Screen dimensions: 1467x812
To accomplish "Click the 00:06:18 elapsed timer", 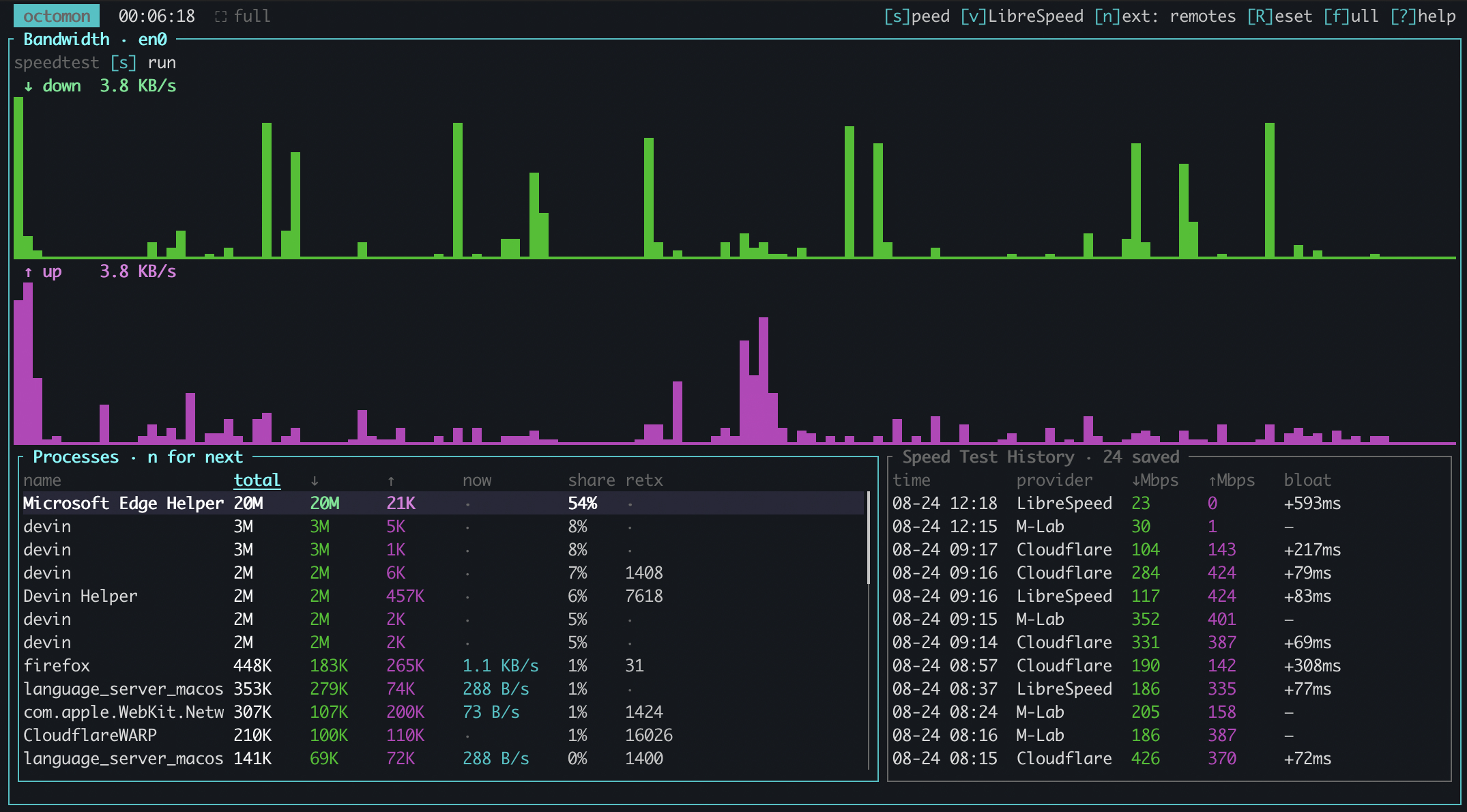I will [157, 16].
